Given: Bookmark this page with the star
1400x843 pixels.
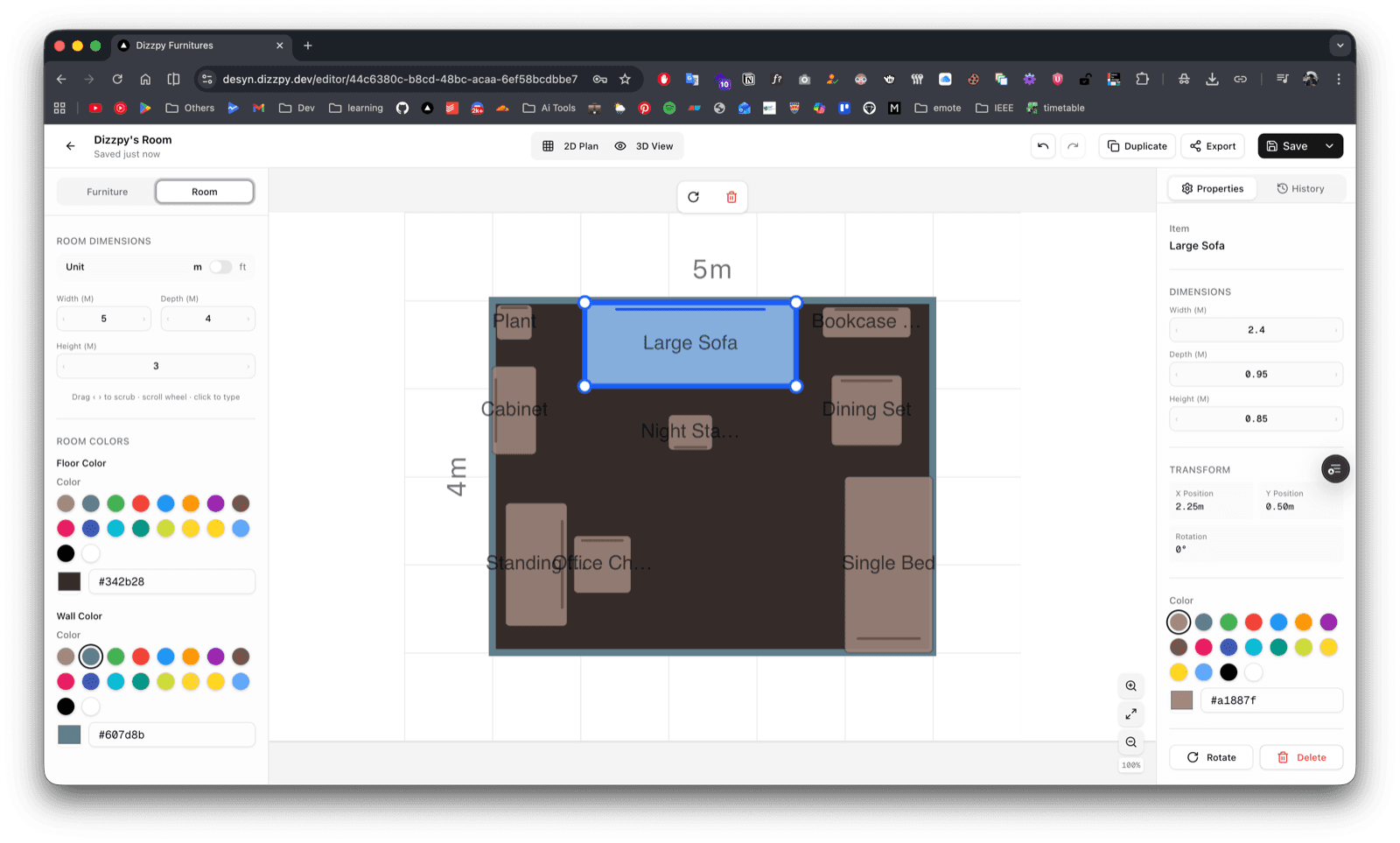Looking at the screenshot, I should [625, 79].
